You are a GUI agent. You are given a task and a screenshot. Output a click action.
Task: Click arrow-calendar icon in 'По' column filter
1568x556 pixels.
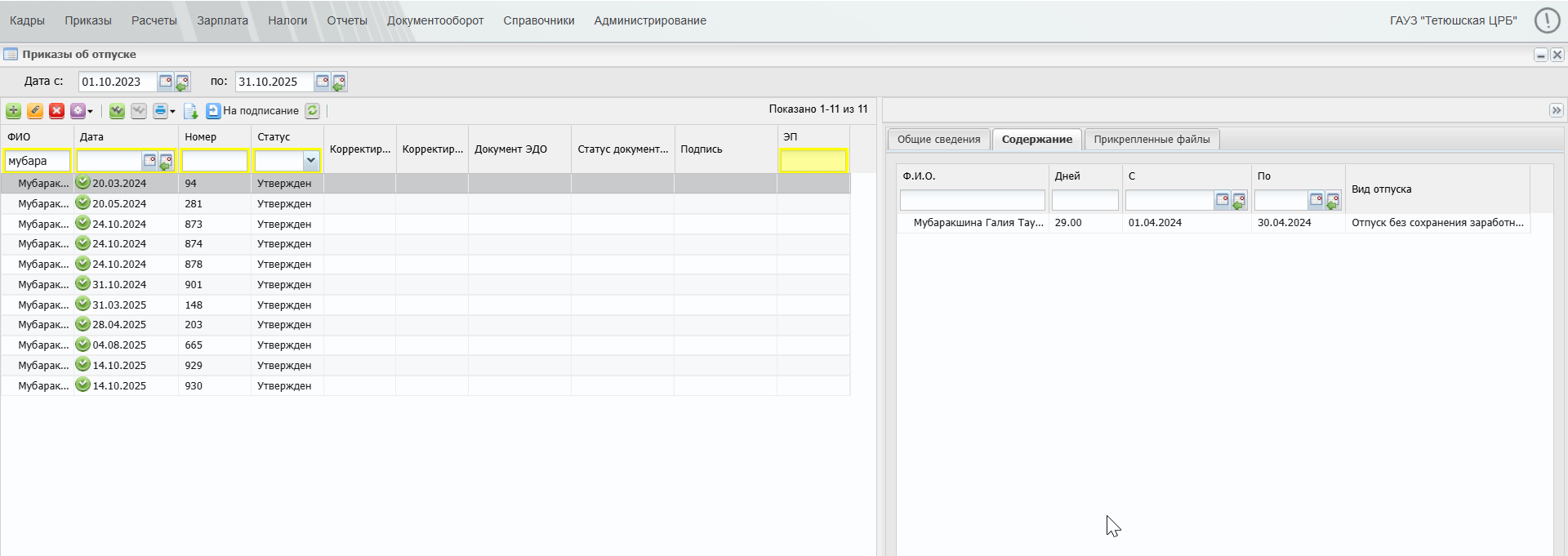[x=1333, y=201]
